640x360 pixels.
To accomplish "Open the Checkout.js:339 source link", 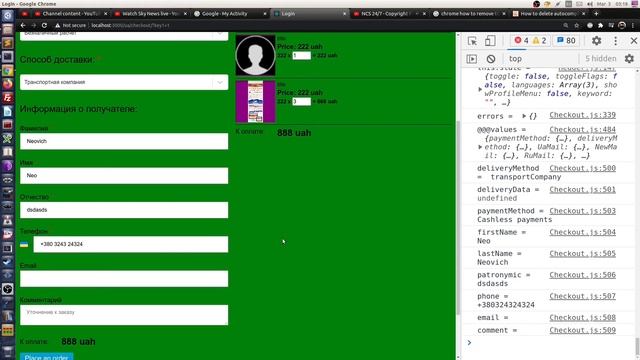I will 582,115.
